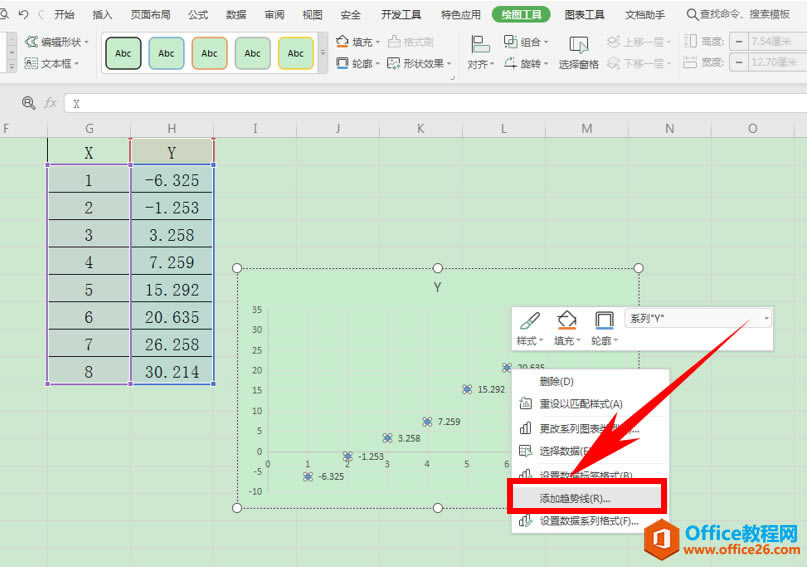Screen dimensions: 807x567
Task: Expand the 填充 ribbon dropdown arrow
Action: 377,42
